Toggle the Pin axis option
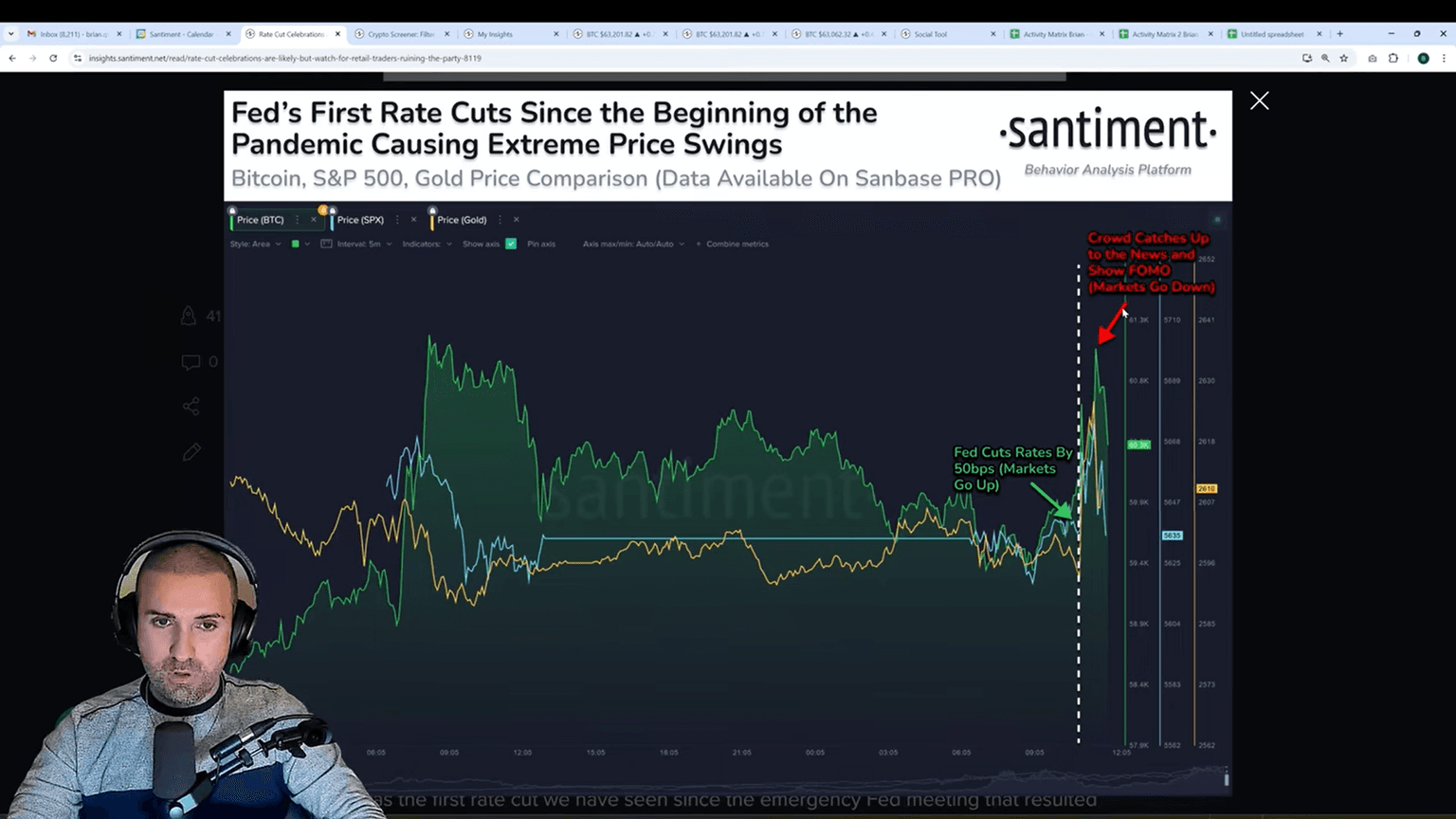This screenshot has width=1456, height=819. (x=540, y=244)
